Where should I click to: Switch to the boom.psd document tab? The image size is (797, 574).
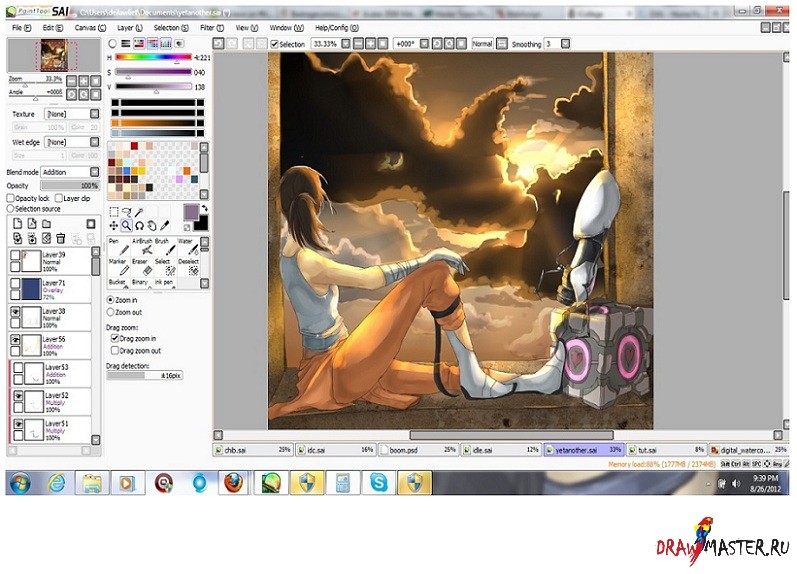[418, 450]
